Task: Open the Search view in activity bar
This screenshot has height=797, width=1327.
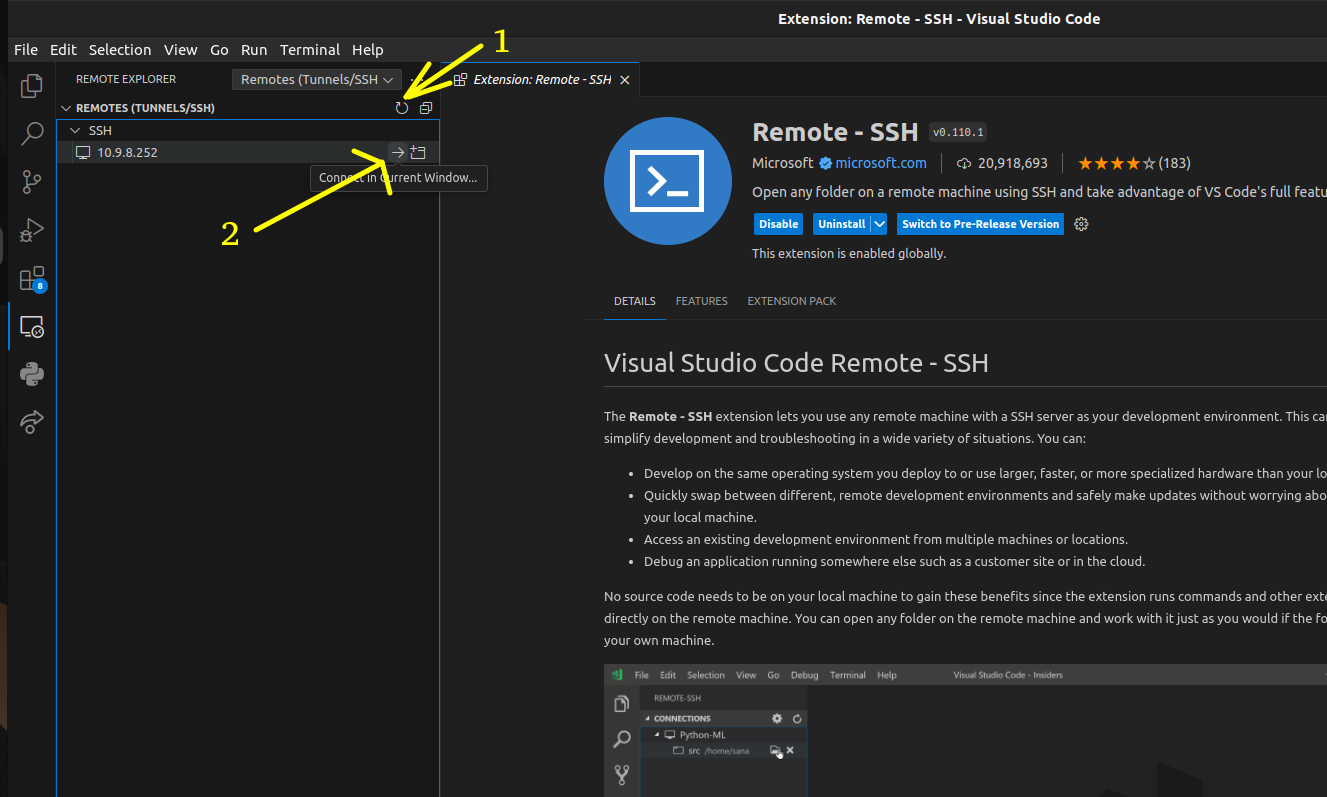Action: 32,133
